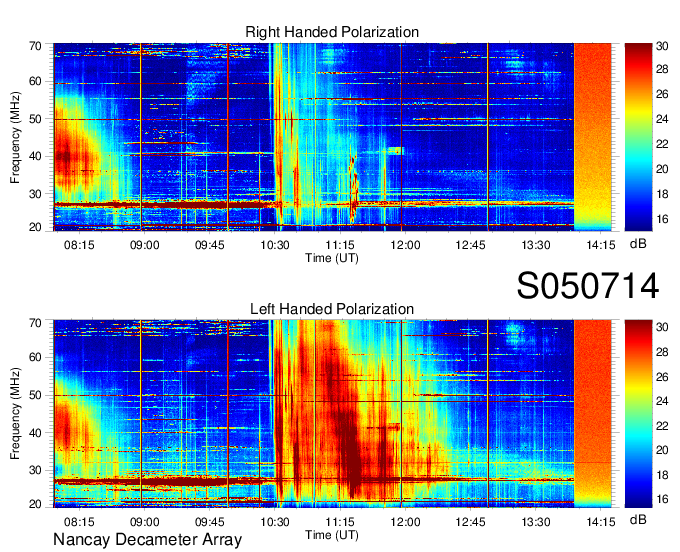Click the 10:30 tick under Left Handed plot
Image resolution: width=680 pixels, height=552 pixels.
pyautogui.click(x=275, y=522)
